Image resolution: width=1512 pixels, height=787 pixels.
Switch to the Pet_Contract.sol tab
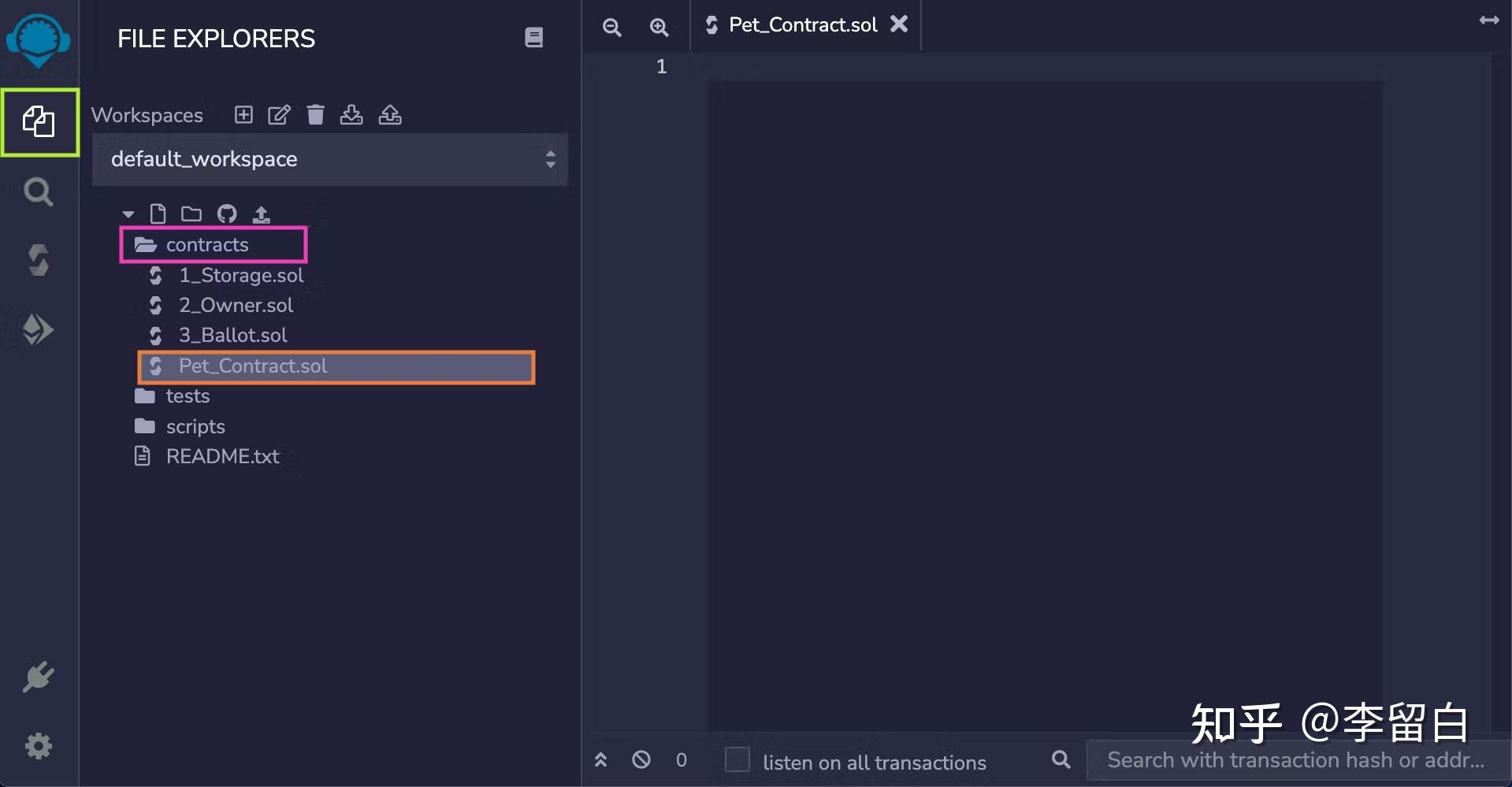pos(804,24)
